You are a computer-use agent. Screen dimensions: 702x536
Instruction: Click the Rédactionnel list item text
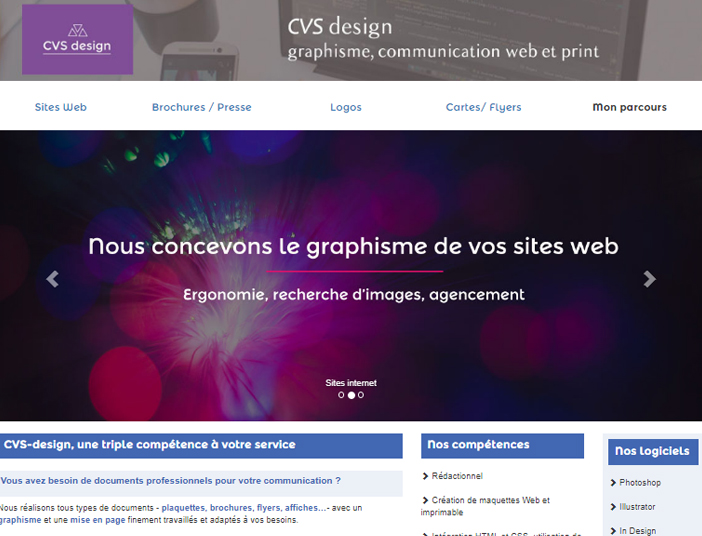pyautogui.click(x=457, y=476)
